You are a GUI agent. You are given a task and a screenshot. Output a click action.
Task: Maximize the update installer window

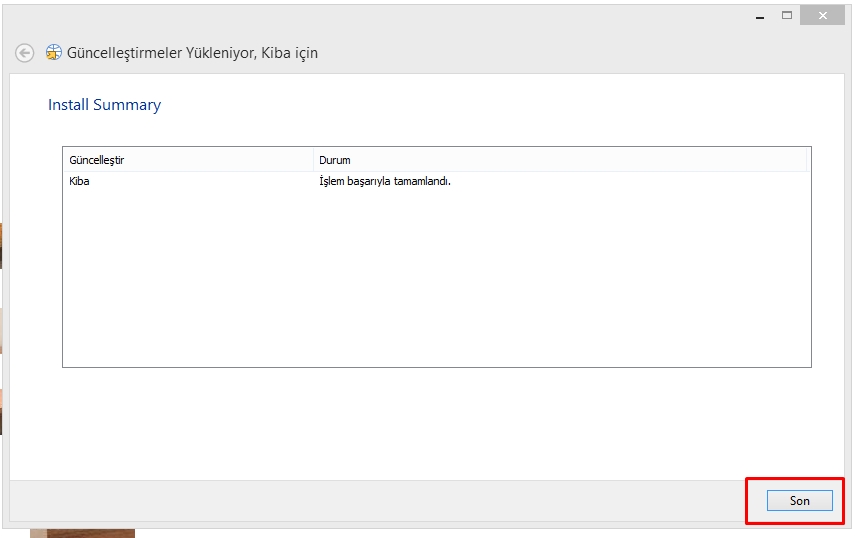coord(787,15)
